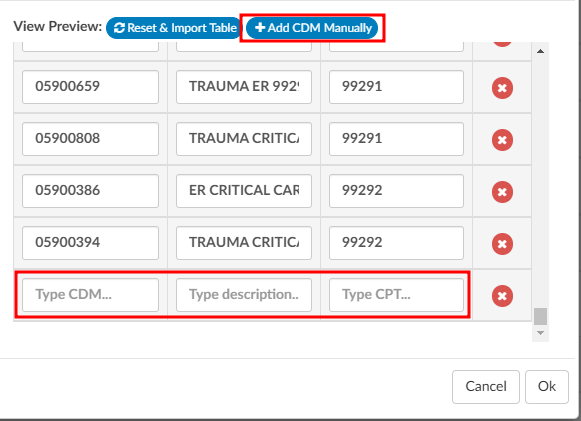This screenshot has height=421, width=581.
Task: Click the Type description.. field
Action: click(244, 295)
